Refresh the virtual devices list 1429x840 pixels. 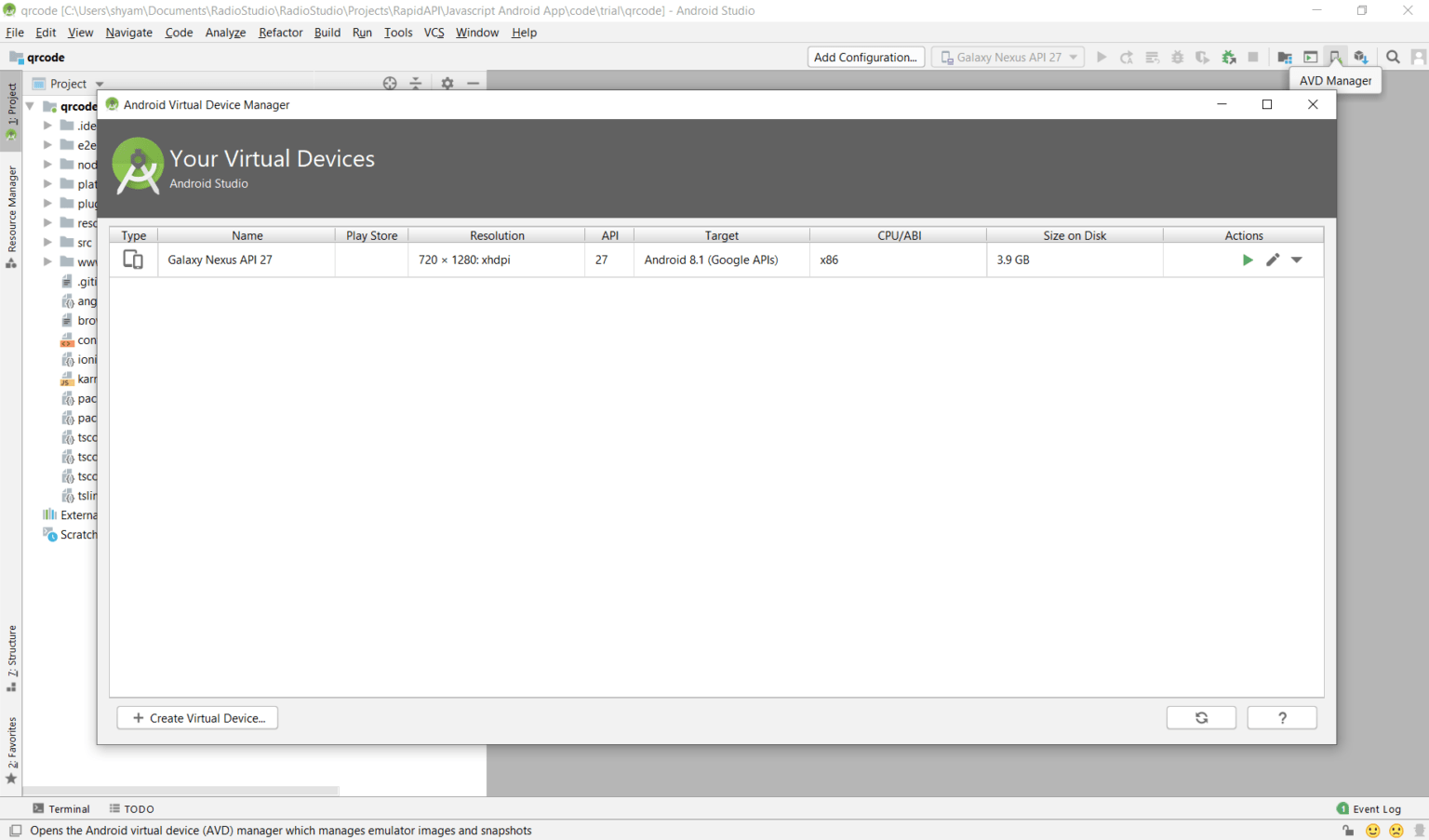(x=1201, y=718)
